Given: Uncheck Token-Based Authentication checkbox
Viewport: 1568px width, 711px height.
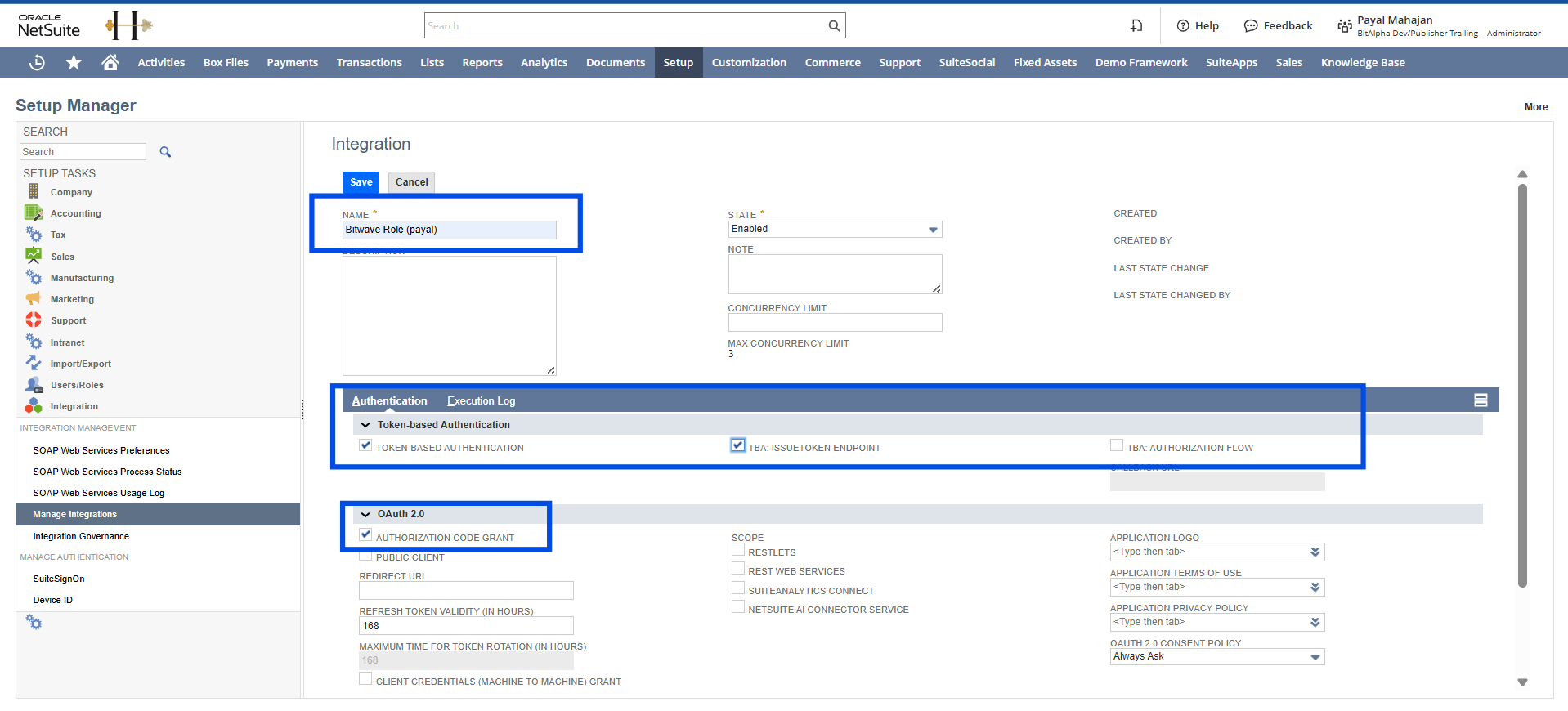Looking at the screenshot, I should (365, 445).
